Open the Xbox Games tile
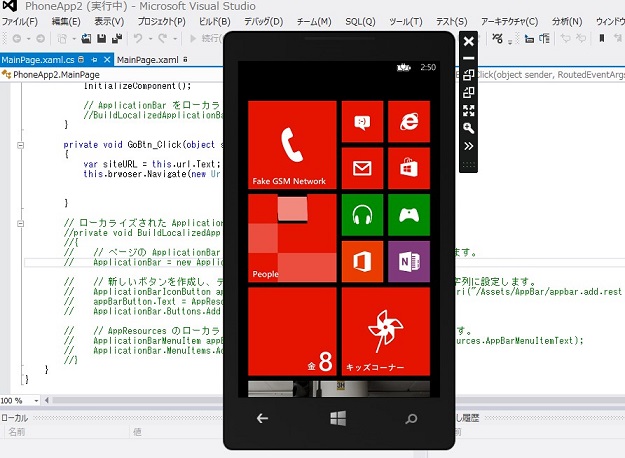Screen dimensions: 625x458 point(409,215)
